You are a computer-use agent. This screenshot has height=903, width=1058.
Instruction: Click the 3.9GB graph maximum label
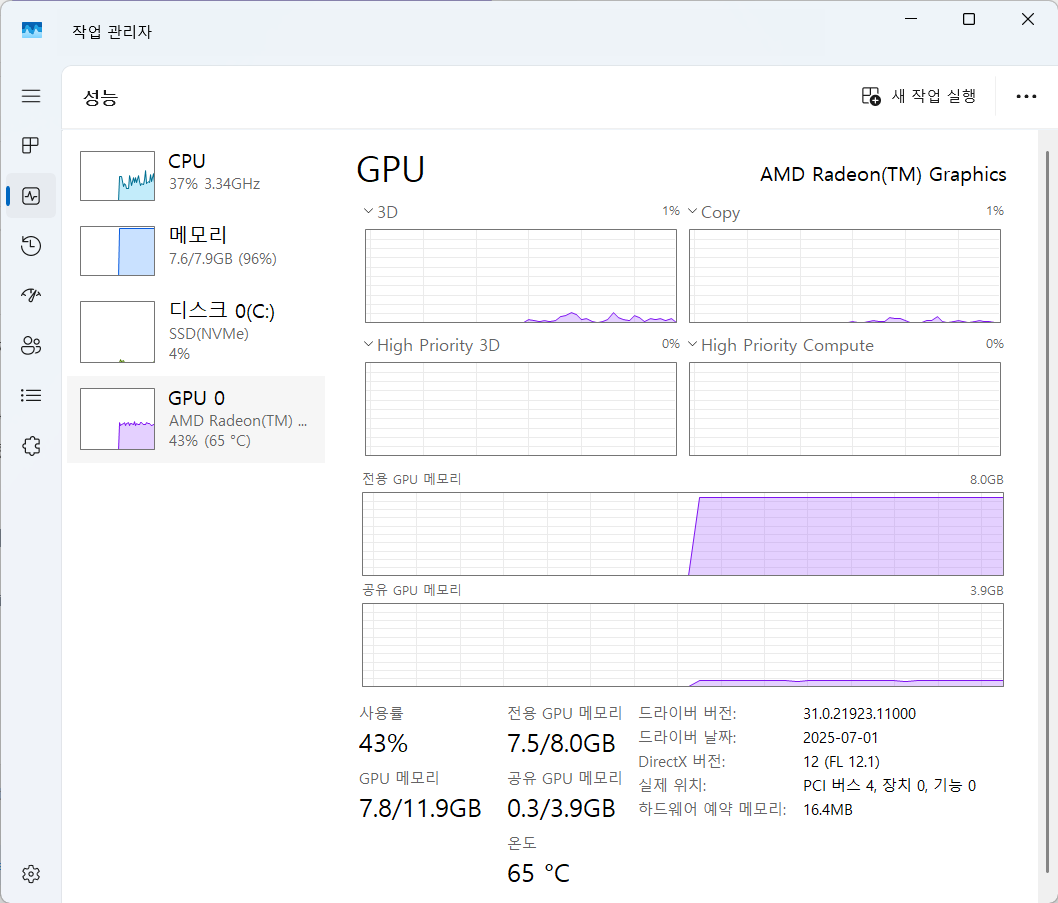986,591
